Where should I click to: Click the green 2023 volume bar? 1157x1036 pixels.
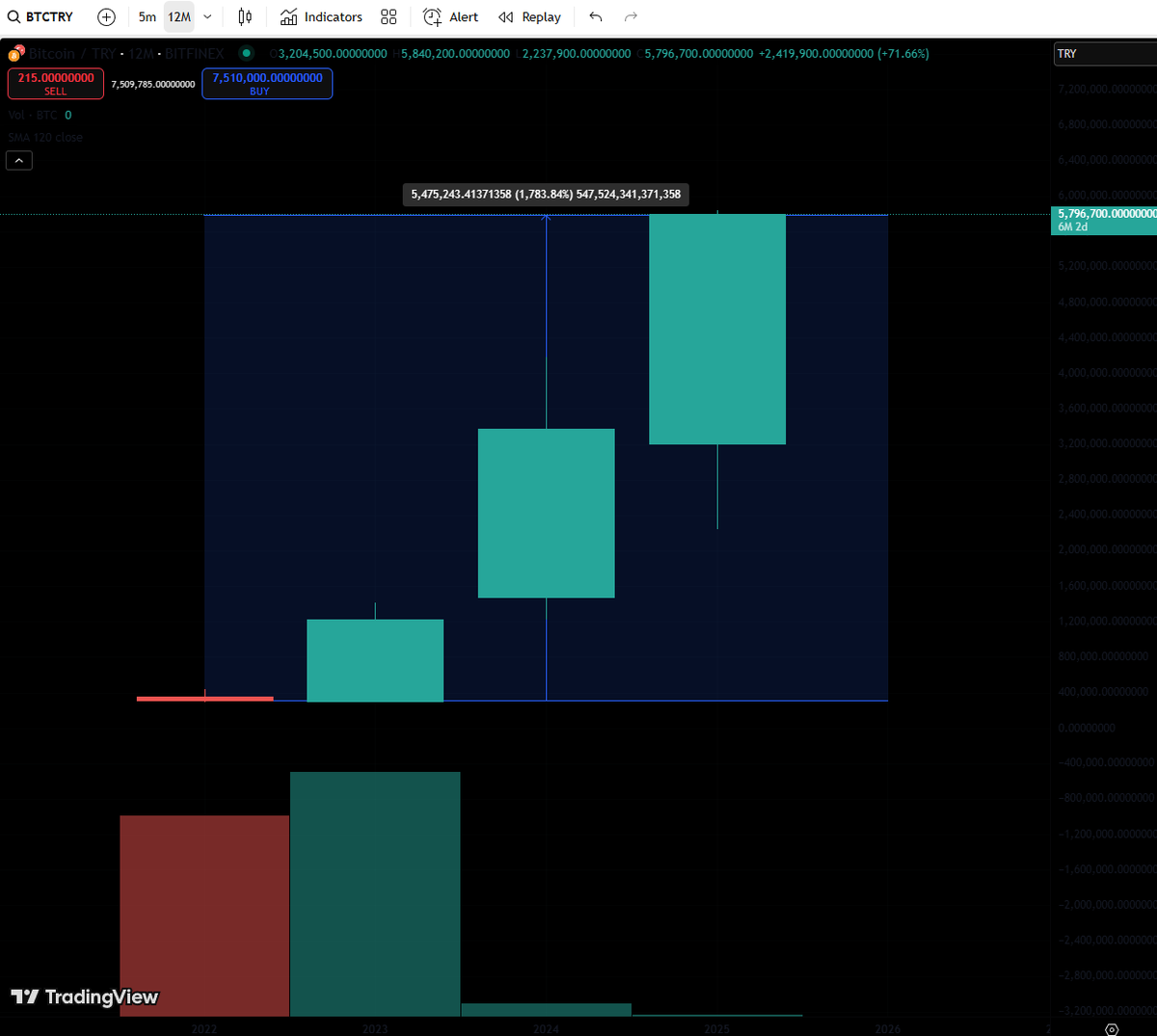pyautogui.click(x=375, y=893)
